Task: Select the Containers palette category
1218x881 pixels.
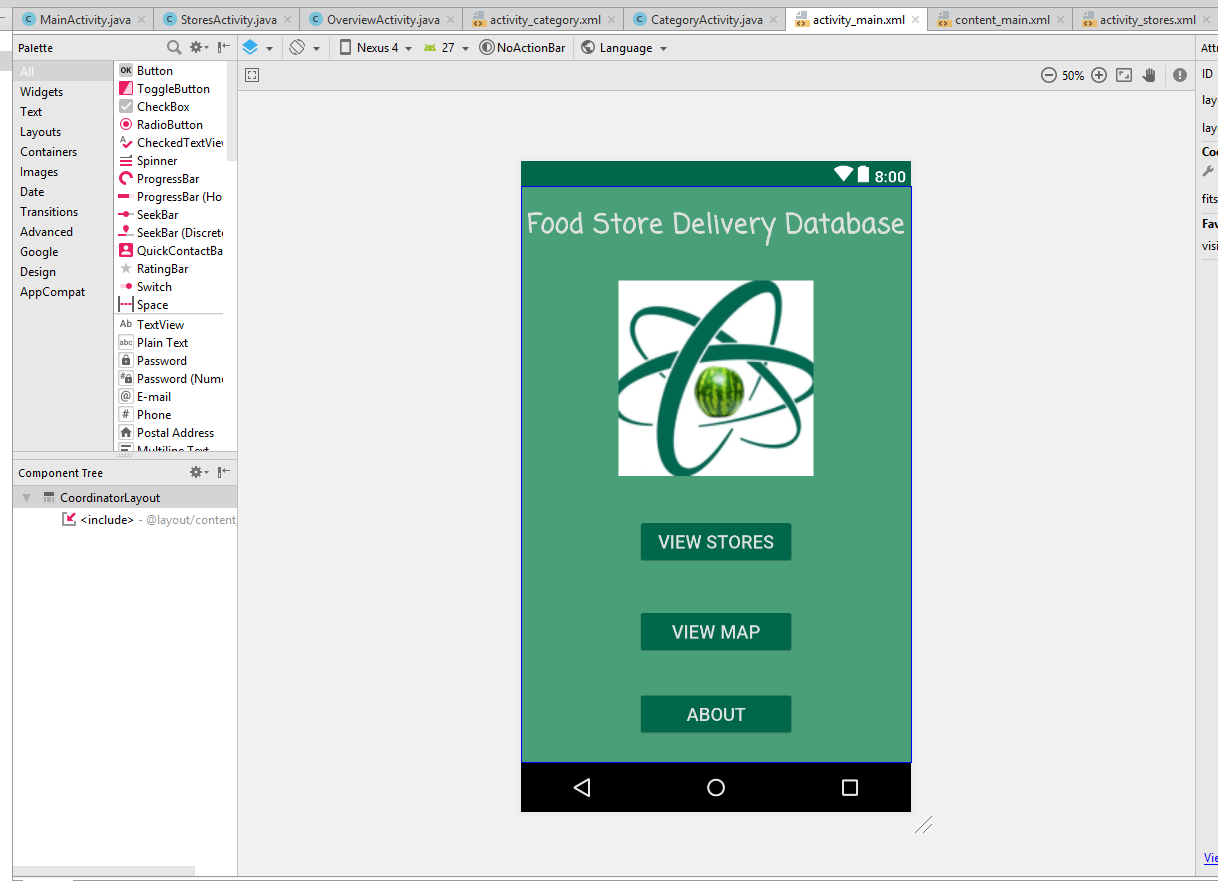Action: click(63, 151)
